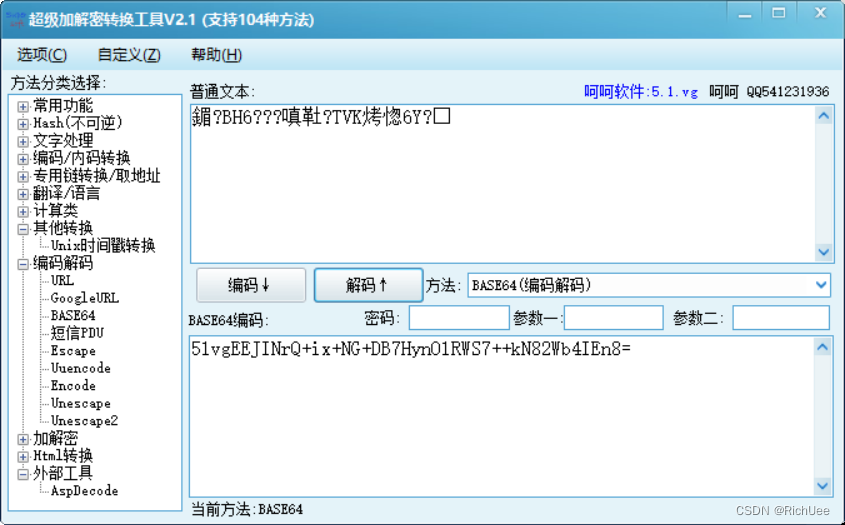Select the URL tree item
The height and width of the screenshot is (525, 845).
click(x=63, y=281)
